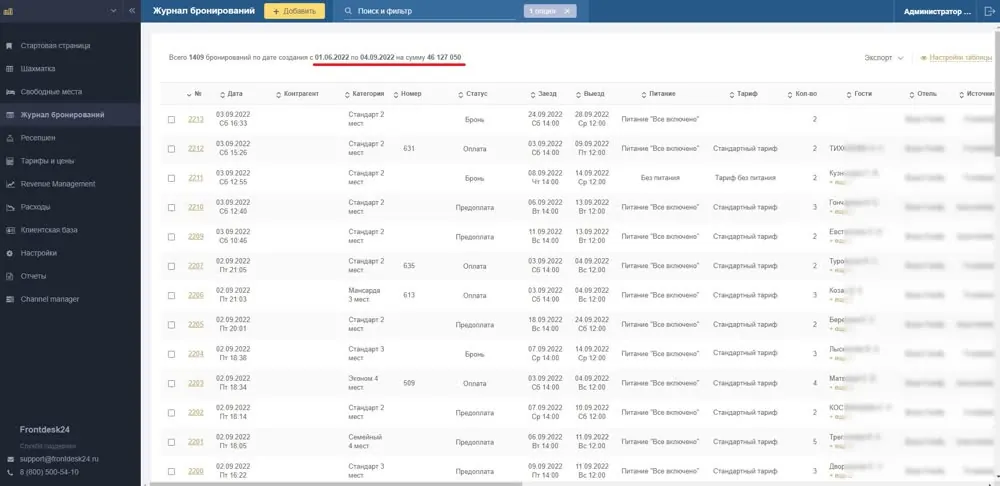Click the Настройки gear icon
Viewport: 1000px width, 486px height.
(10, 253)
